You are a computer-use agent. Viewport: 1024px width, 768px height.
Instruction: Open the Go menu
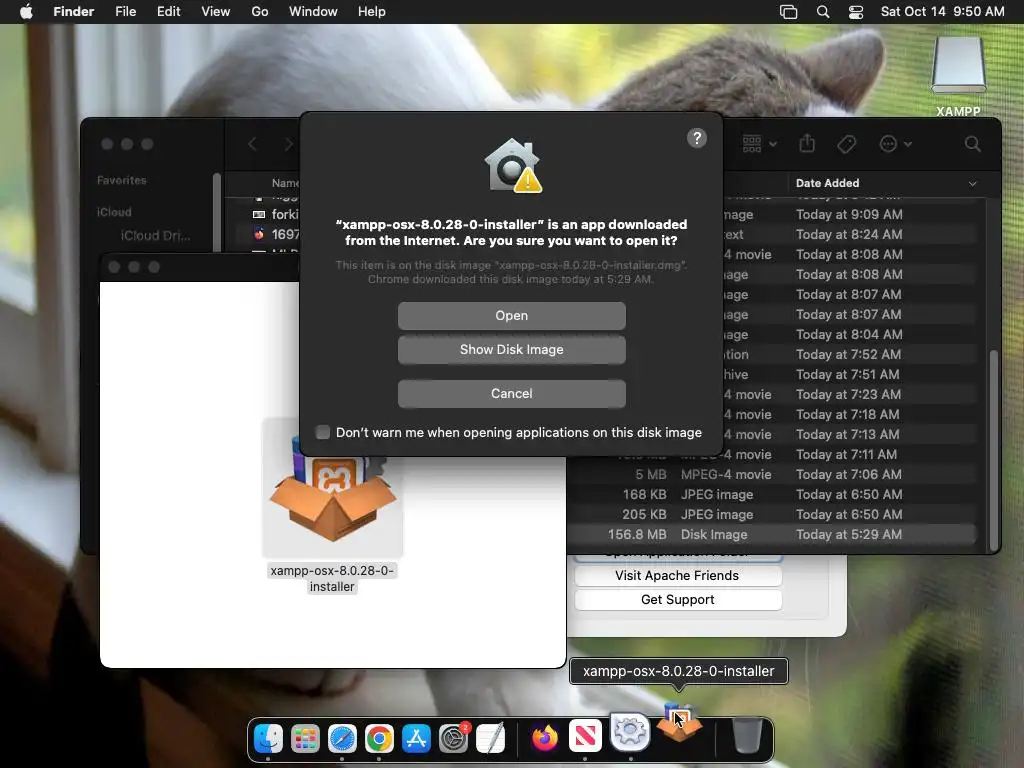(x=260, y=12)
